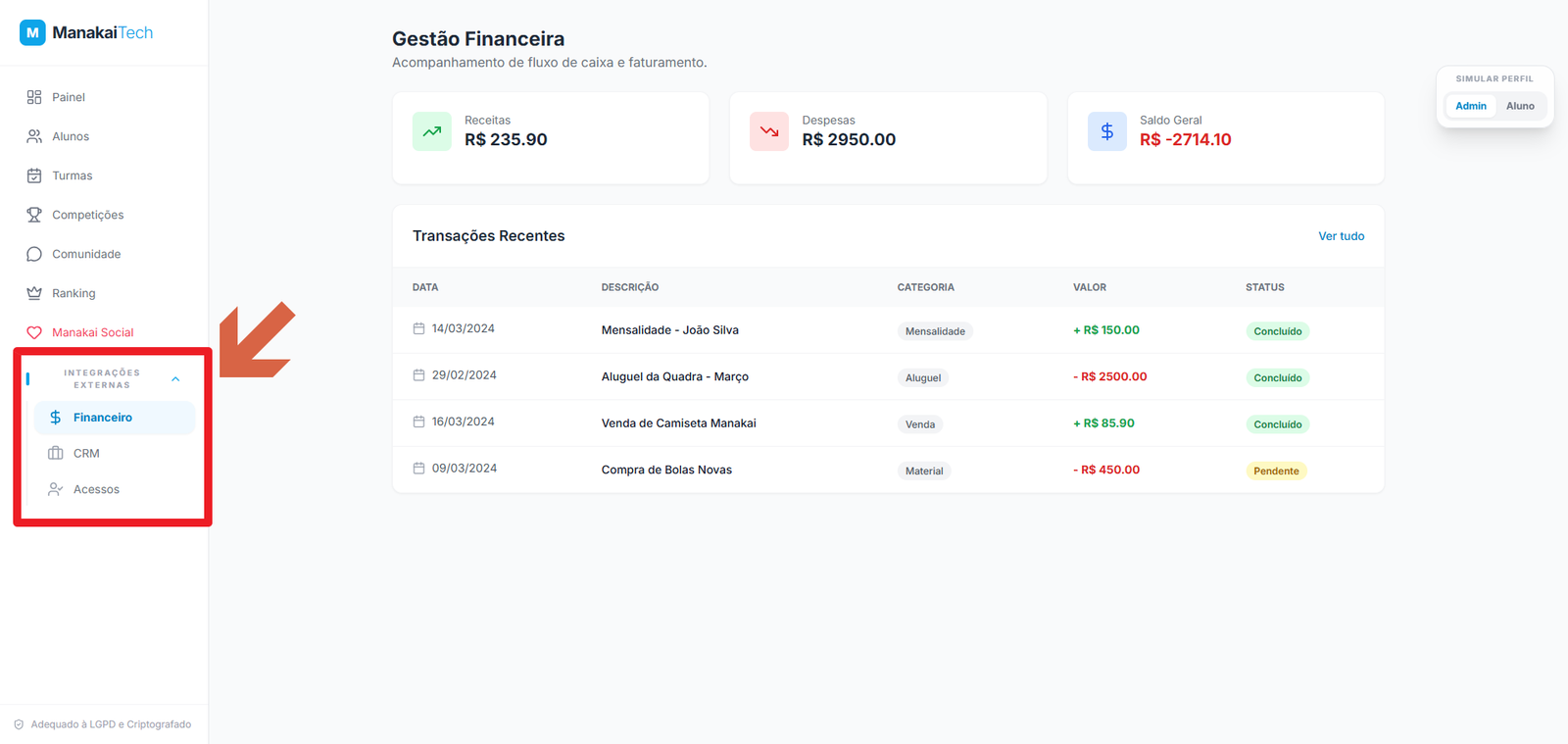Screen dimensions: 1568x744
Task: Collapse the Integrações Externas chevron
Action: (175, 379)
